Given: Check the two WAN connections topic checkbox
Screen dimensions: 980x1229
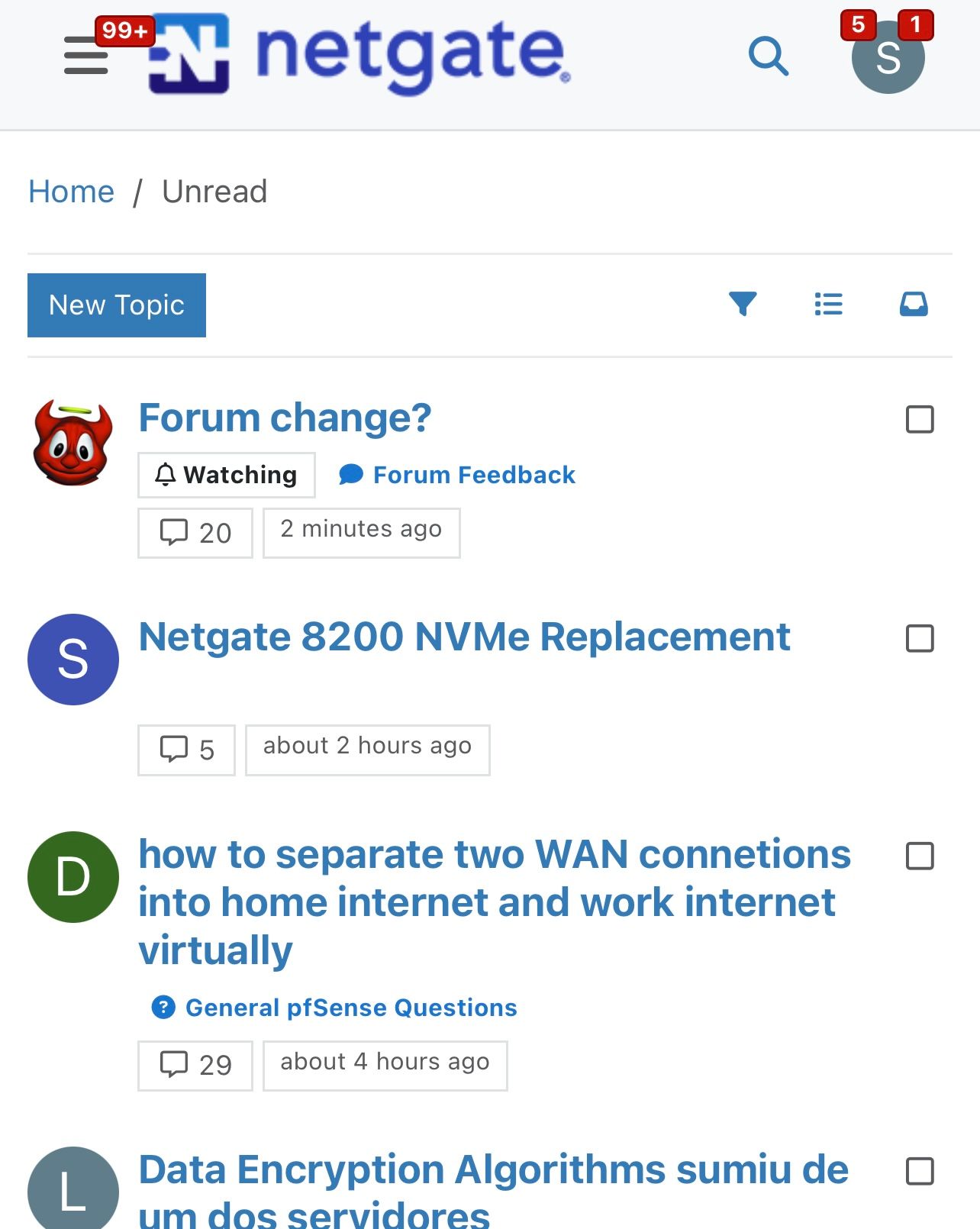Looking at the screenshot, I should (920, 856).
